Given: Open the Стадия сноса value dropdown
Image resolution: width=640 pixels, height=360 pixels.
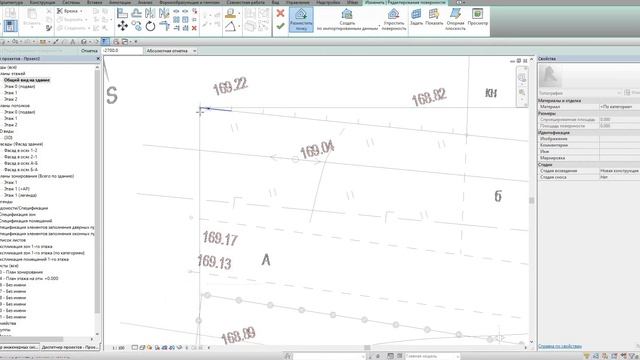Looking at the screenshot, I should 620,177.
